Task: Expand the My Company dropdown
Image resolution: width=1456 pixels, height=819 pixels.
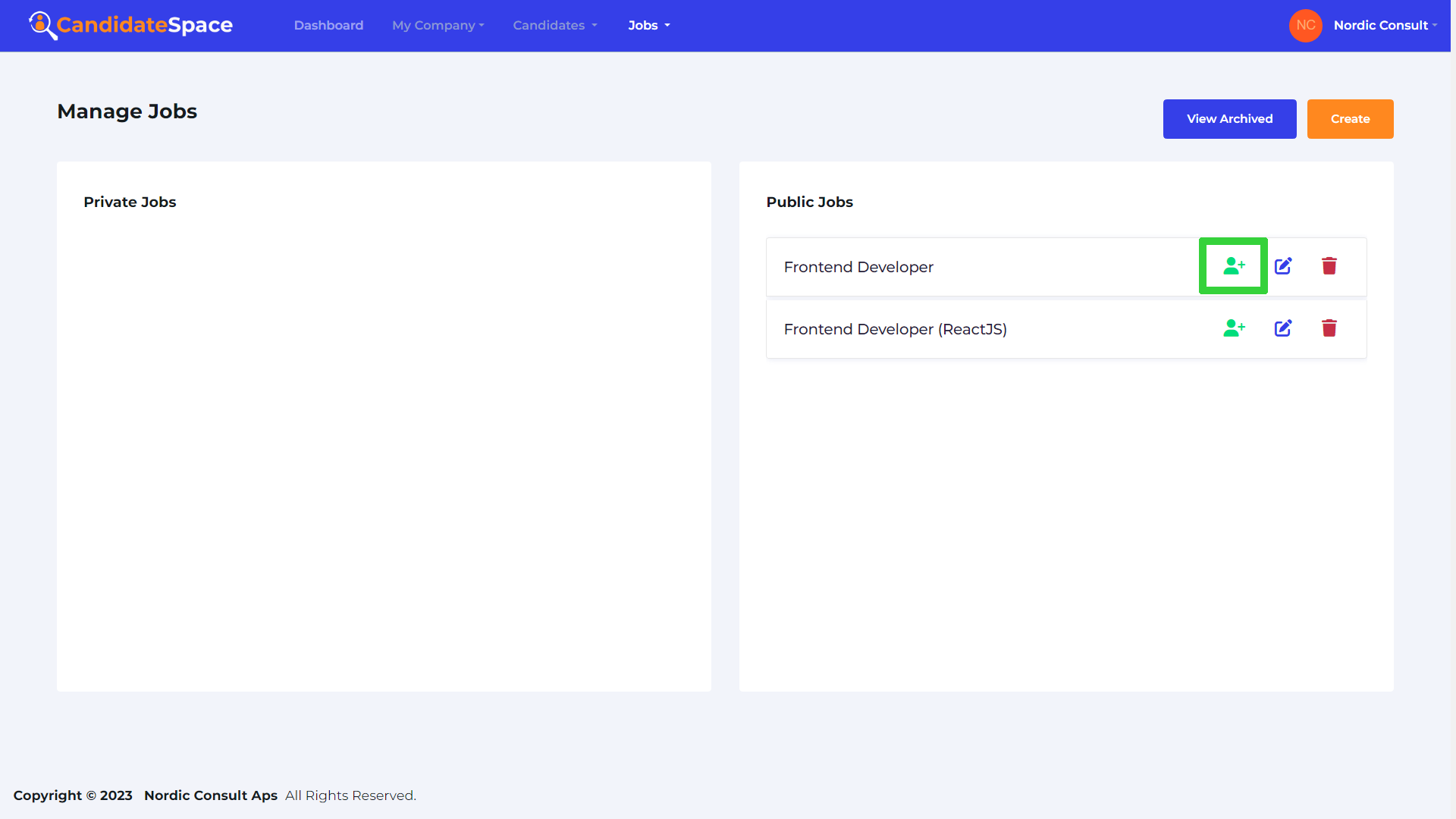Action: pos(437,25)
